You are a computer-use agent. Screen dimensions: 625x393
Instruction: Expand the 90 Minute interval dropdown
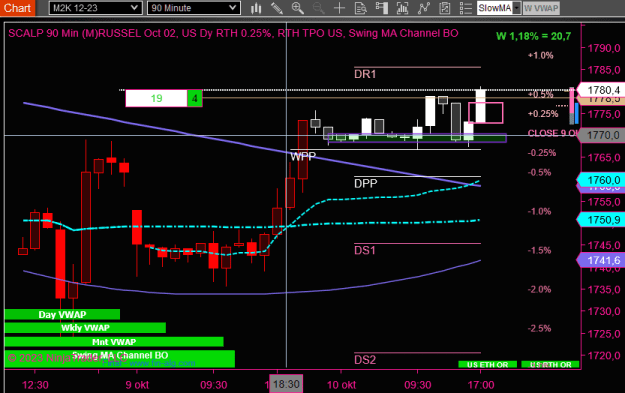[194, 8]
